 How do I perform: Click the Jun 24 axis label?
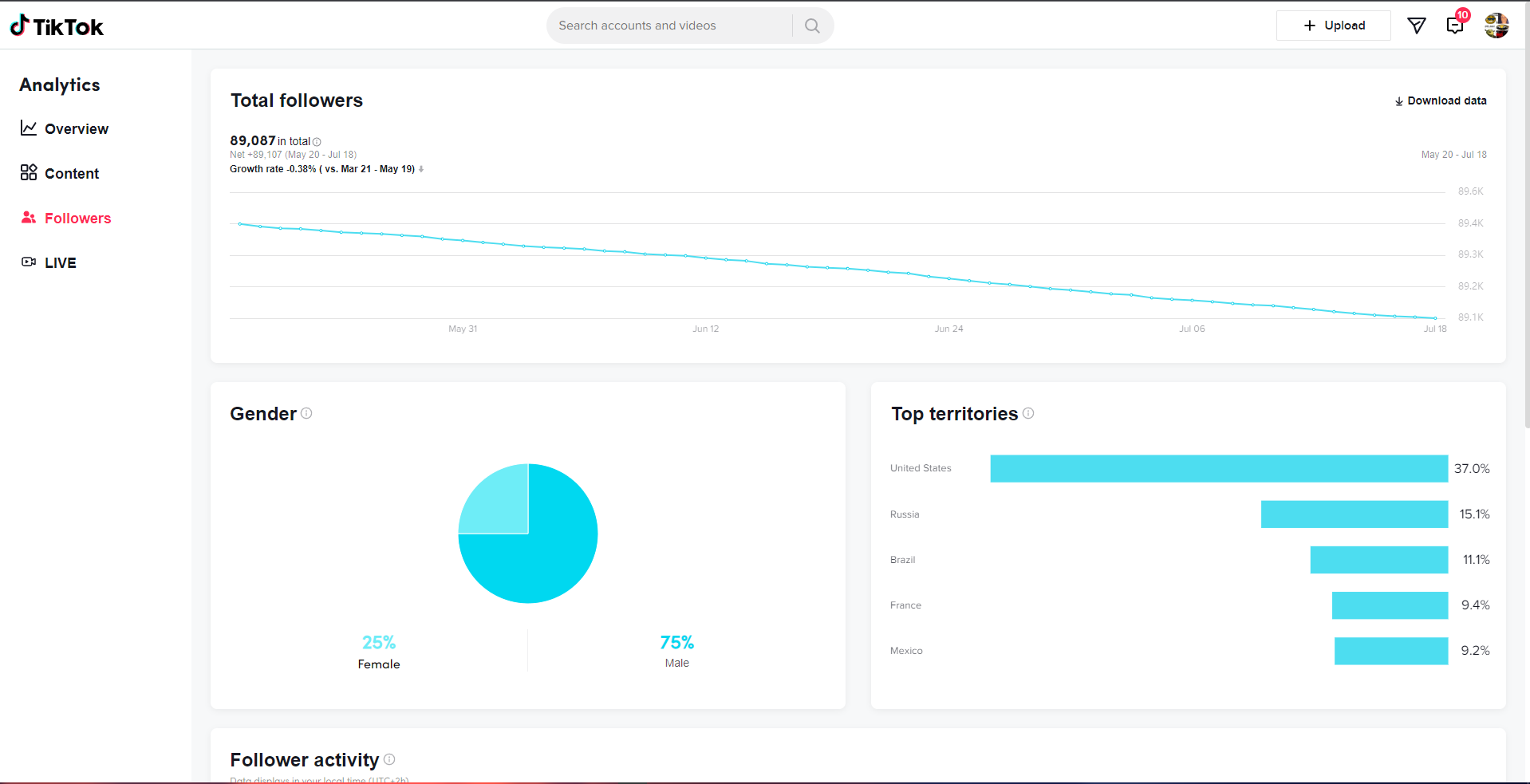point(948,329)
